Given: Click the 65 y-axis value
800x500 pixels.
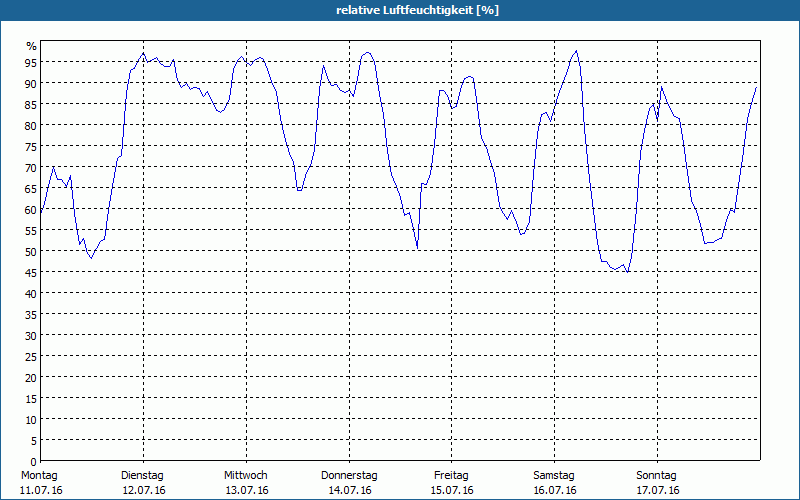Looking at the screenshot, I should click(31, 189).
